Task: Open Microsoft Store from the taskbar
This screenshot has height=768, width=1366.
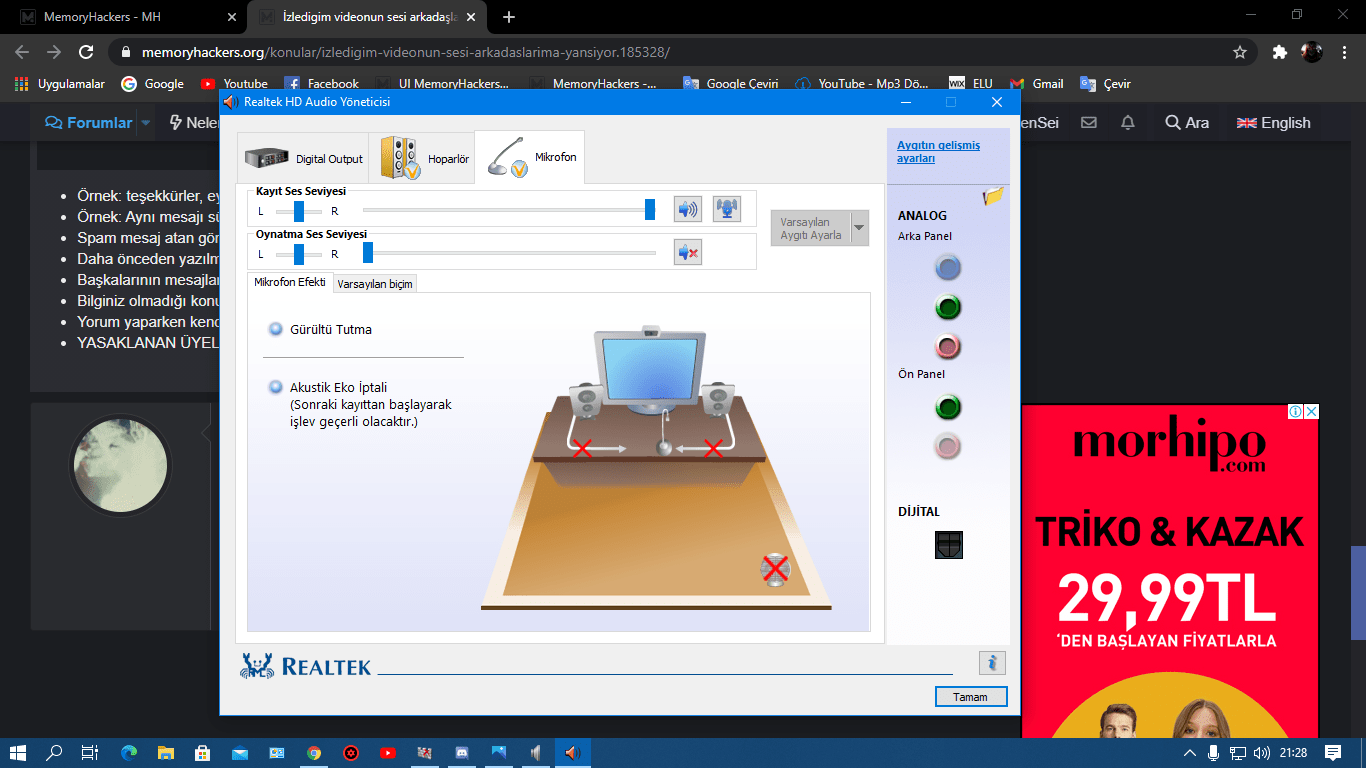Action: pos(203,753)
